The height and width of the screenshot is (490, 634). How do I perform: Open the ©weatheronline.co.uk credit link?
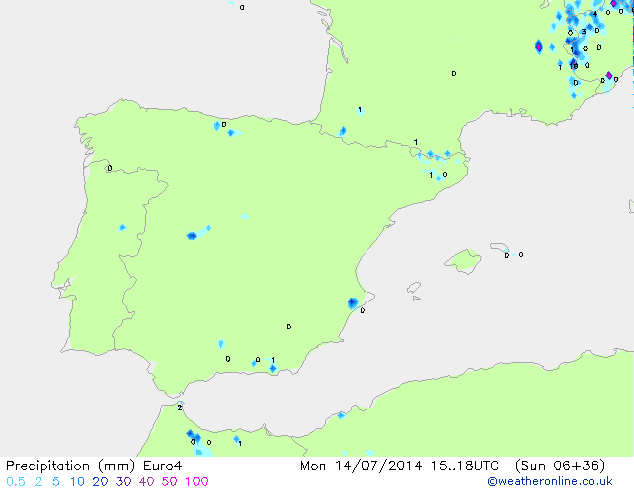[550, 481]
